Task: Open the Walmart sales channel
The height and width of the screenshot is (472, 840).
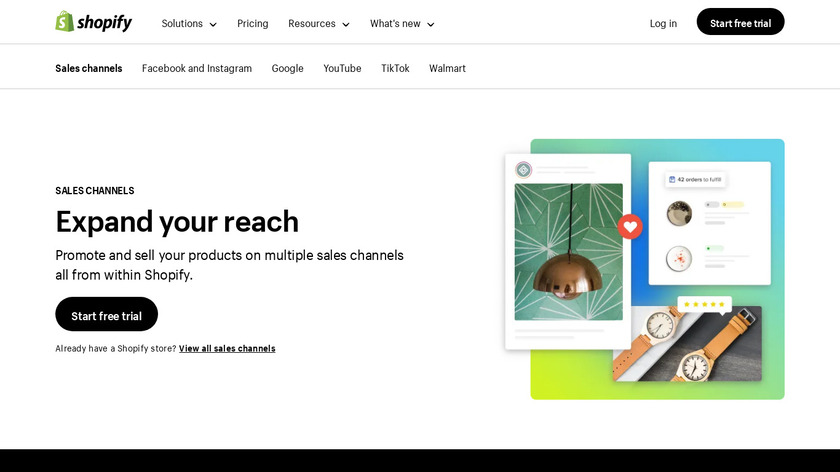Action: pos(447,69)
